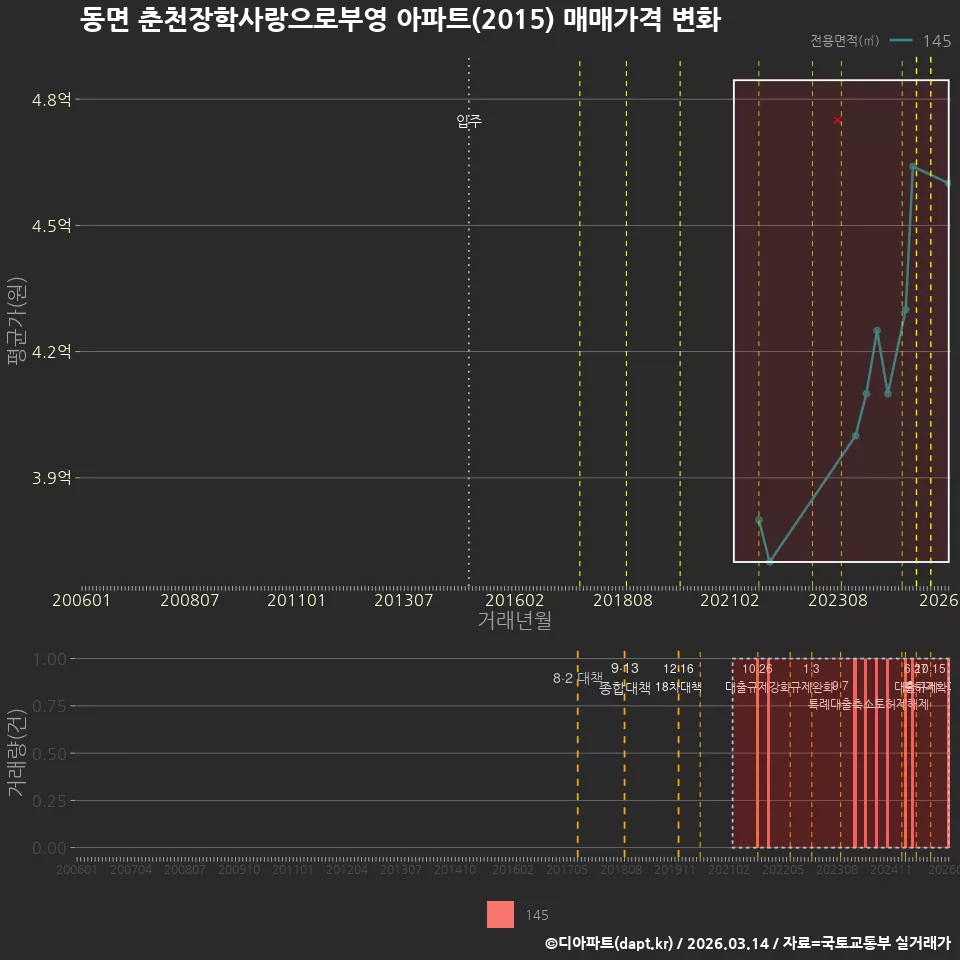Click the 1·3 policy date label
Image resolution: width=960 pixels, height=960 pixels.
811,669
